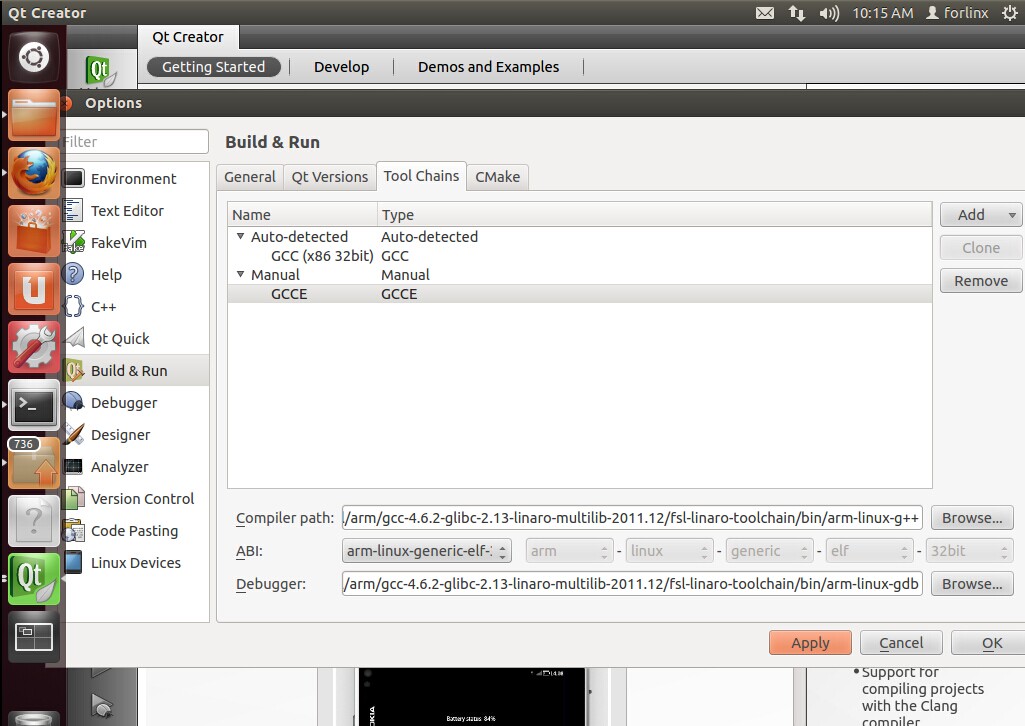
Task: Select Qt Quick paper plane icon
Action: pos(74,338)
